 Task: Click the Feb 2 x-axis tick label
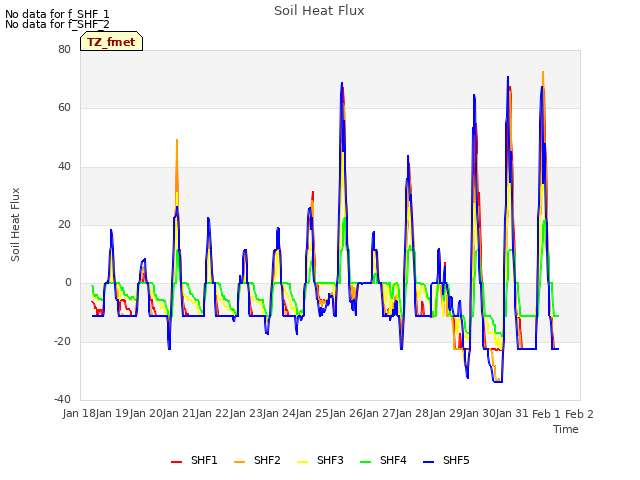pyautogui.click(x=579, y=414)
